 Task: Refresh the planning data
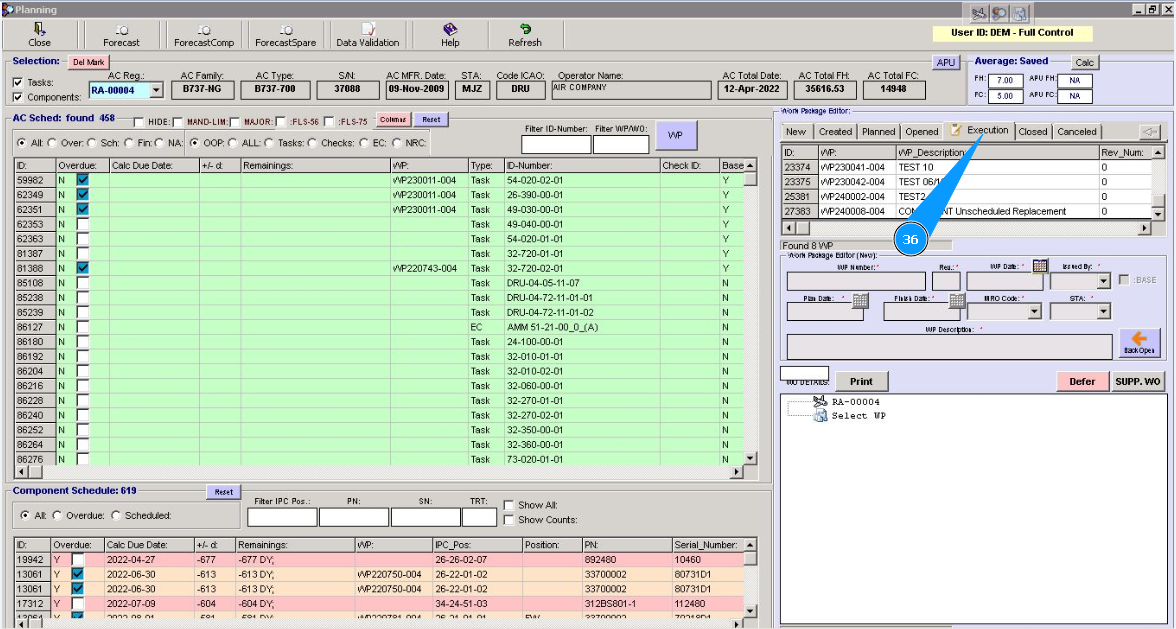(x=525, y=35)
